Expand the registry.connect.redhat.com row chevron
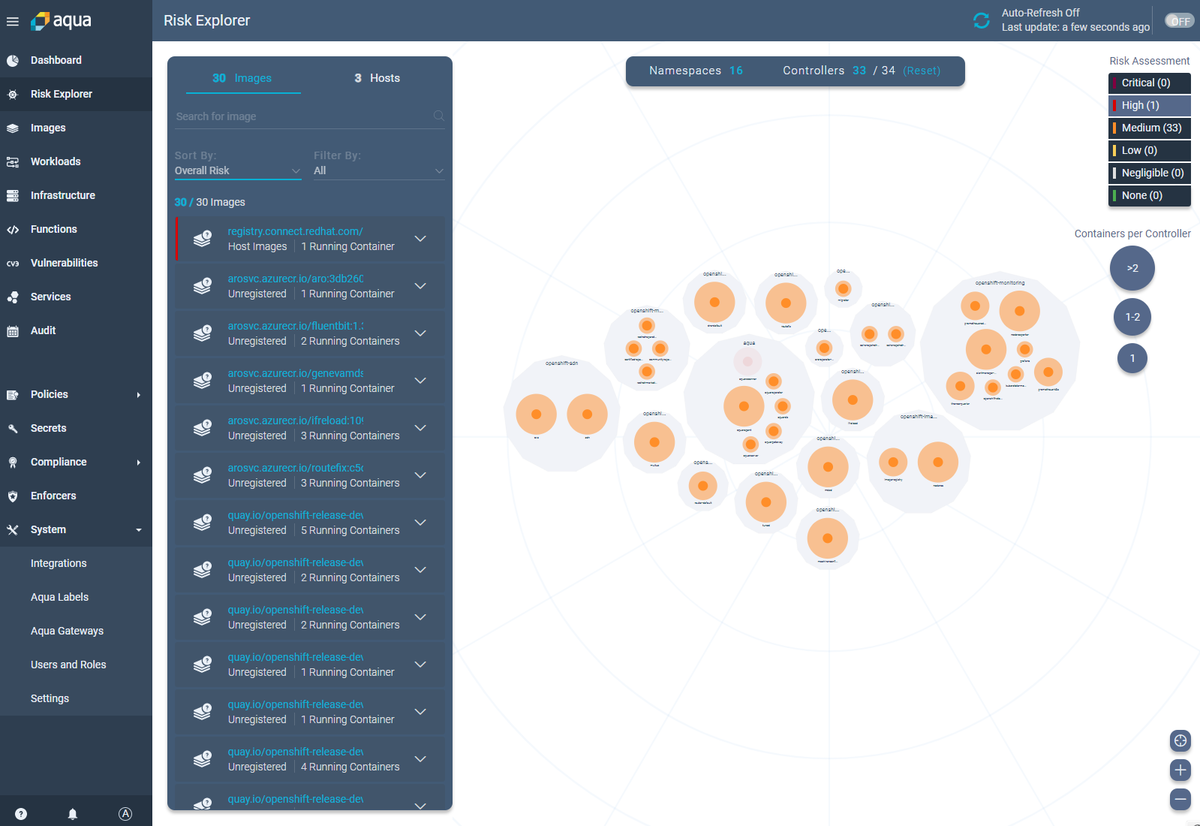The image size is (1200, 826). tap(420, 239)
